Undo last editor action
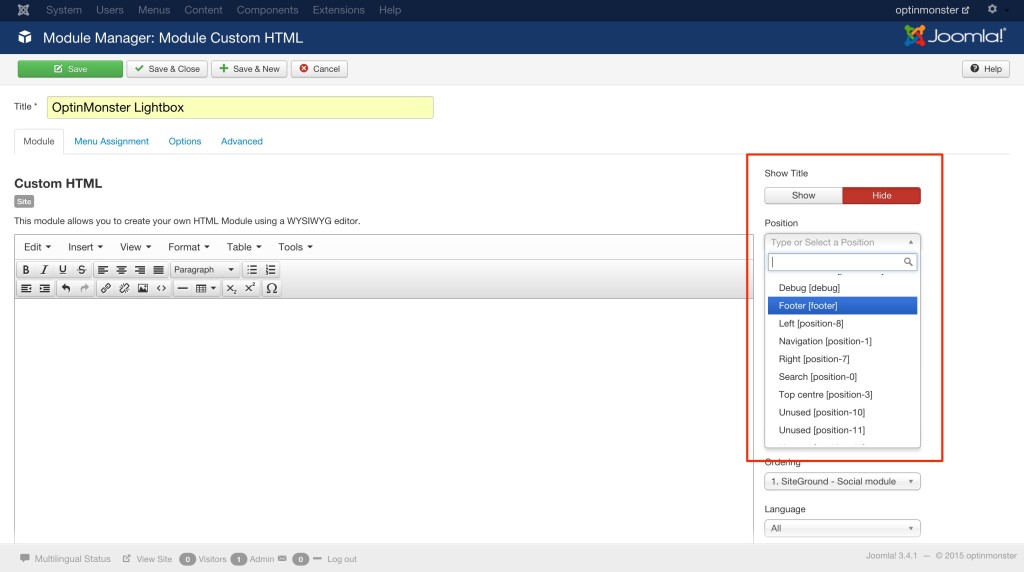The width and height of the screenshot is (1024, 572). pyautogui.click(x=66, y=288)
